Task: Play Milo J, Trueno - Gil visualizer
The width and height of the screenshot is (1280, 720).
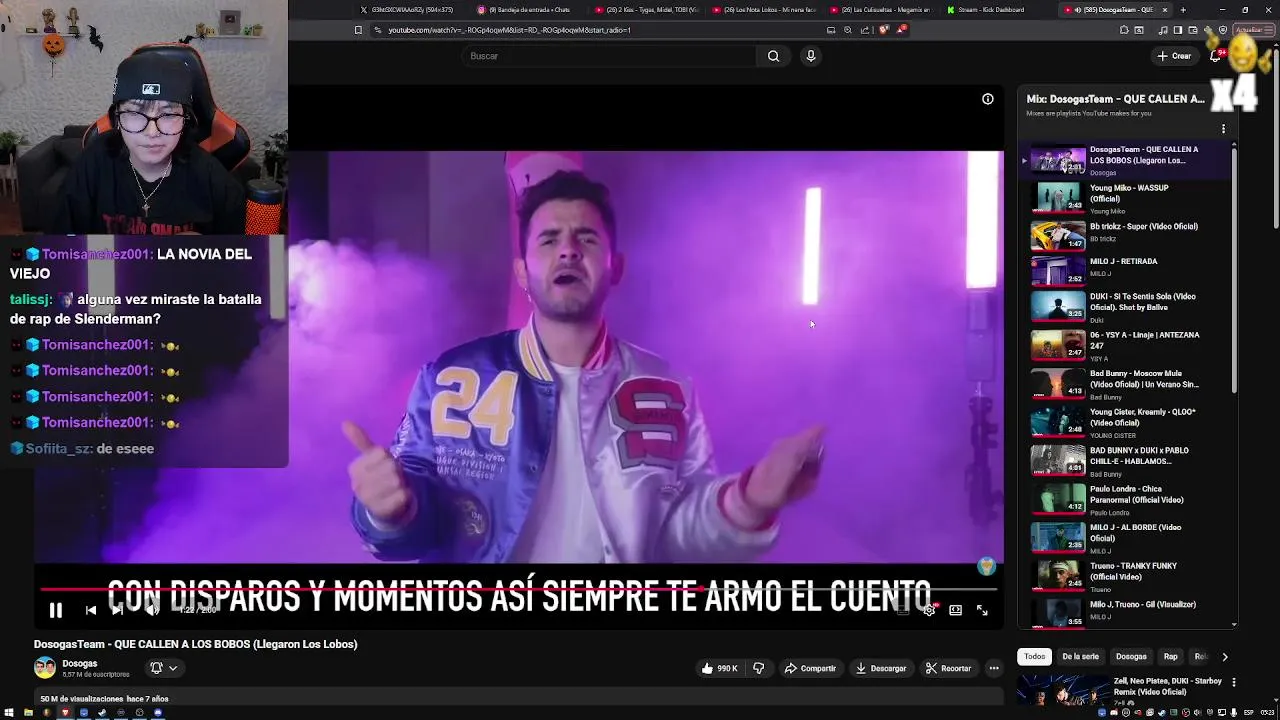Action: 1125,611
